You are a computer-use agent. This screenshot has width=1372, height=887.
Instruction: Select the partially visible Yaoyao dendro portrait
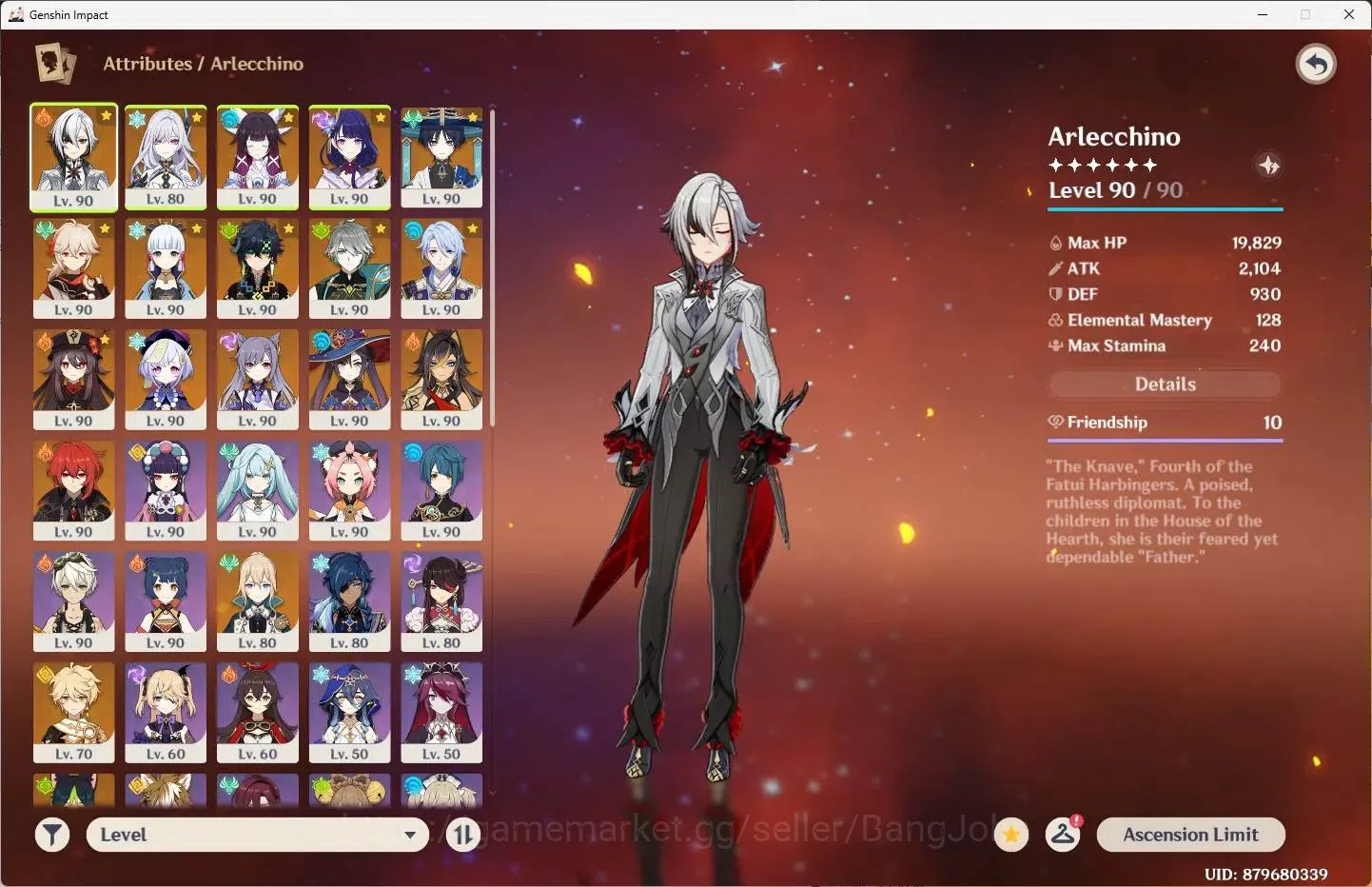point(349,790)
